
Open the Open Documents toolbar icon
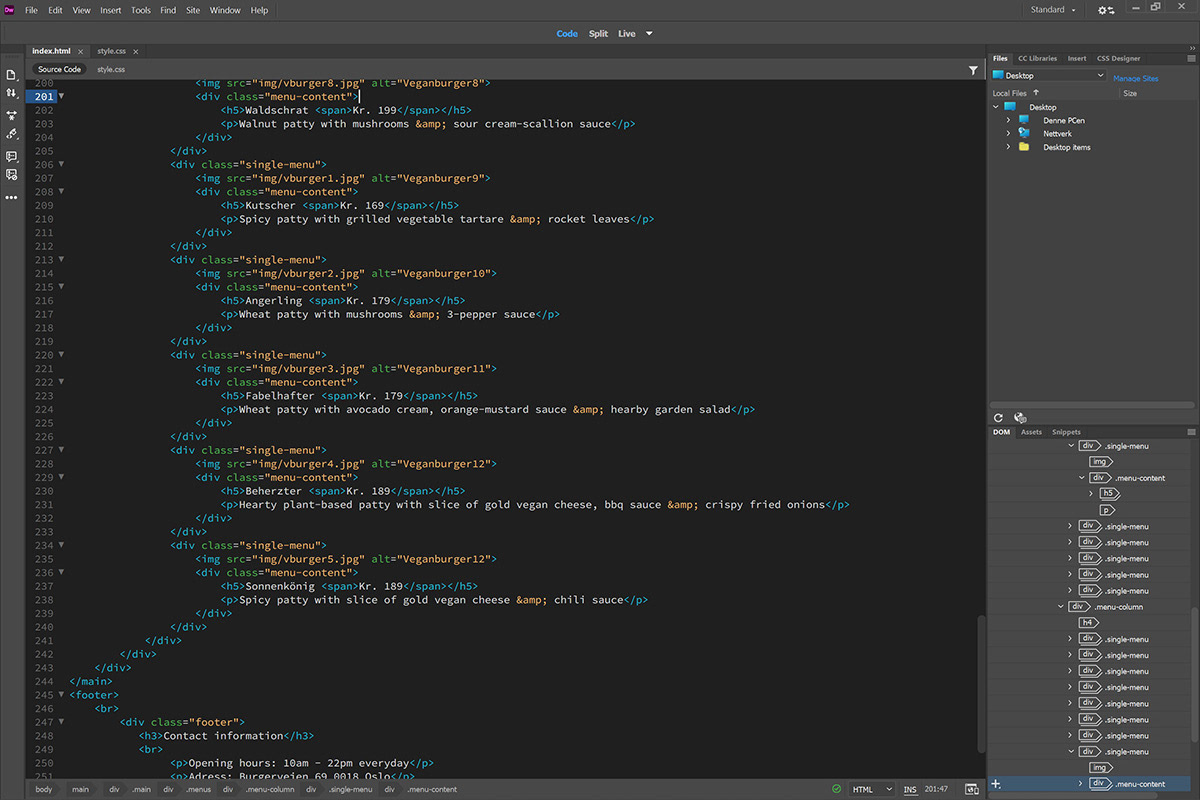point(12,75)
